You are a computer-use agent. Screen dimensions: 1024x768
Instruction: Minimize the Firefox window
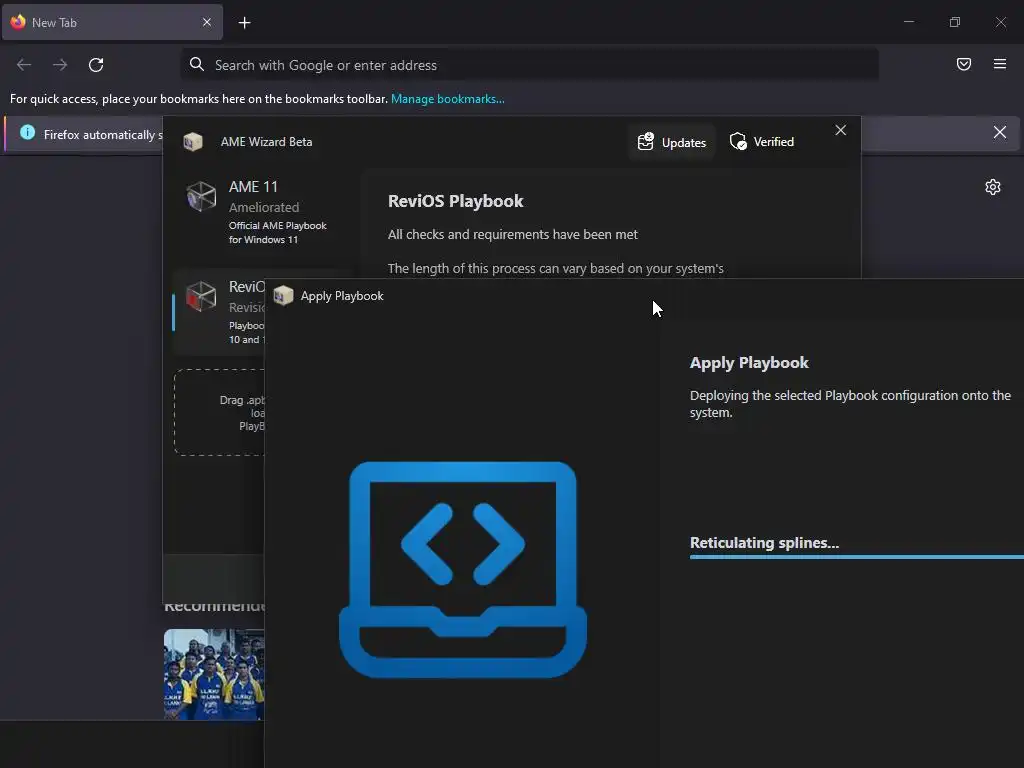(x=908, y=22)
